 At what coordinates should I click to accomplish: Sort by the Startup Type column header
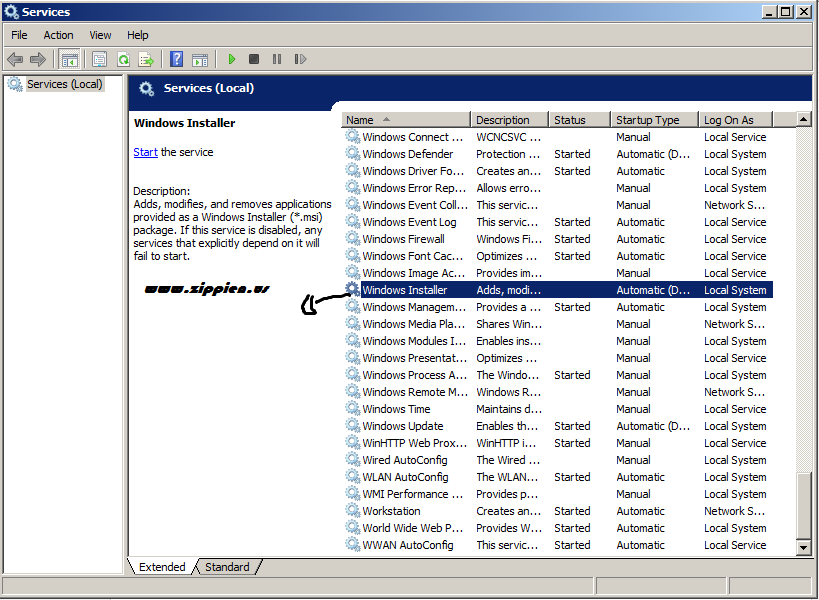[x=654, y=120]
